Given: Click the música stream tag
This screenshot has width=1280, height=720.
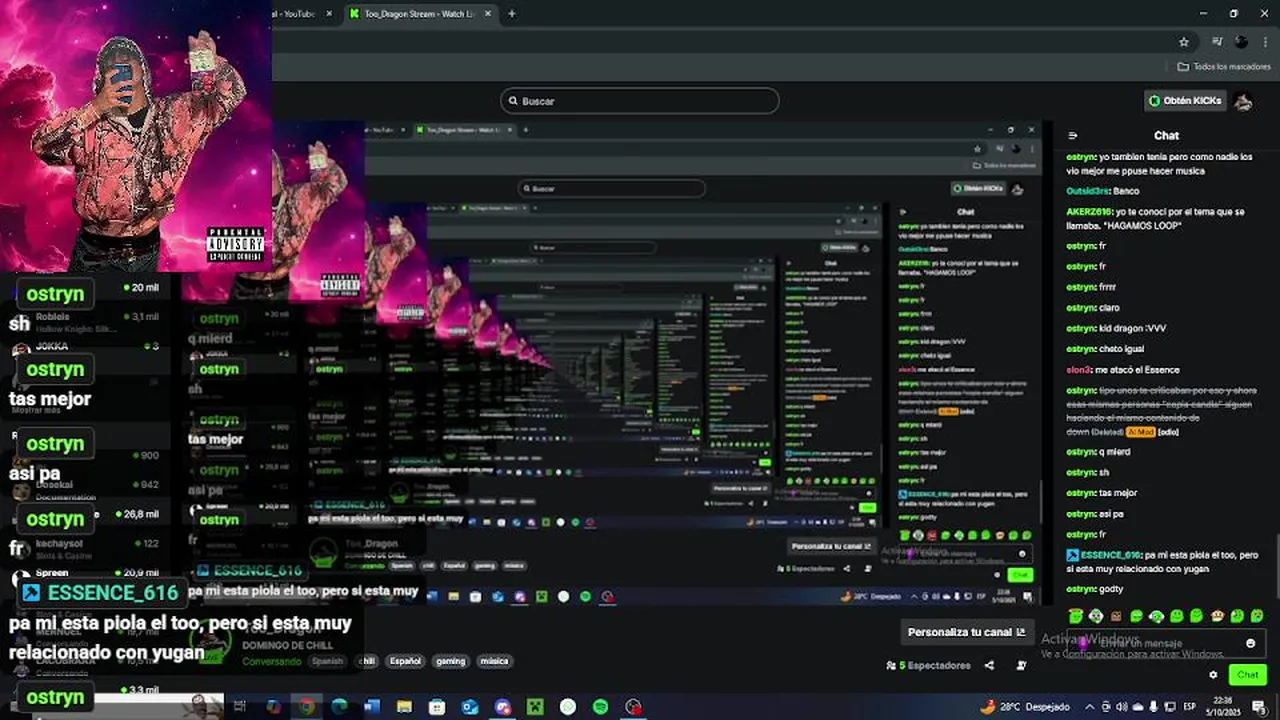Looking at the screenshot, I should pos(494,661).
